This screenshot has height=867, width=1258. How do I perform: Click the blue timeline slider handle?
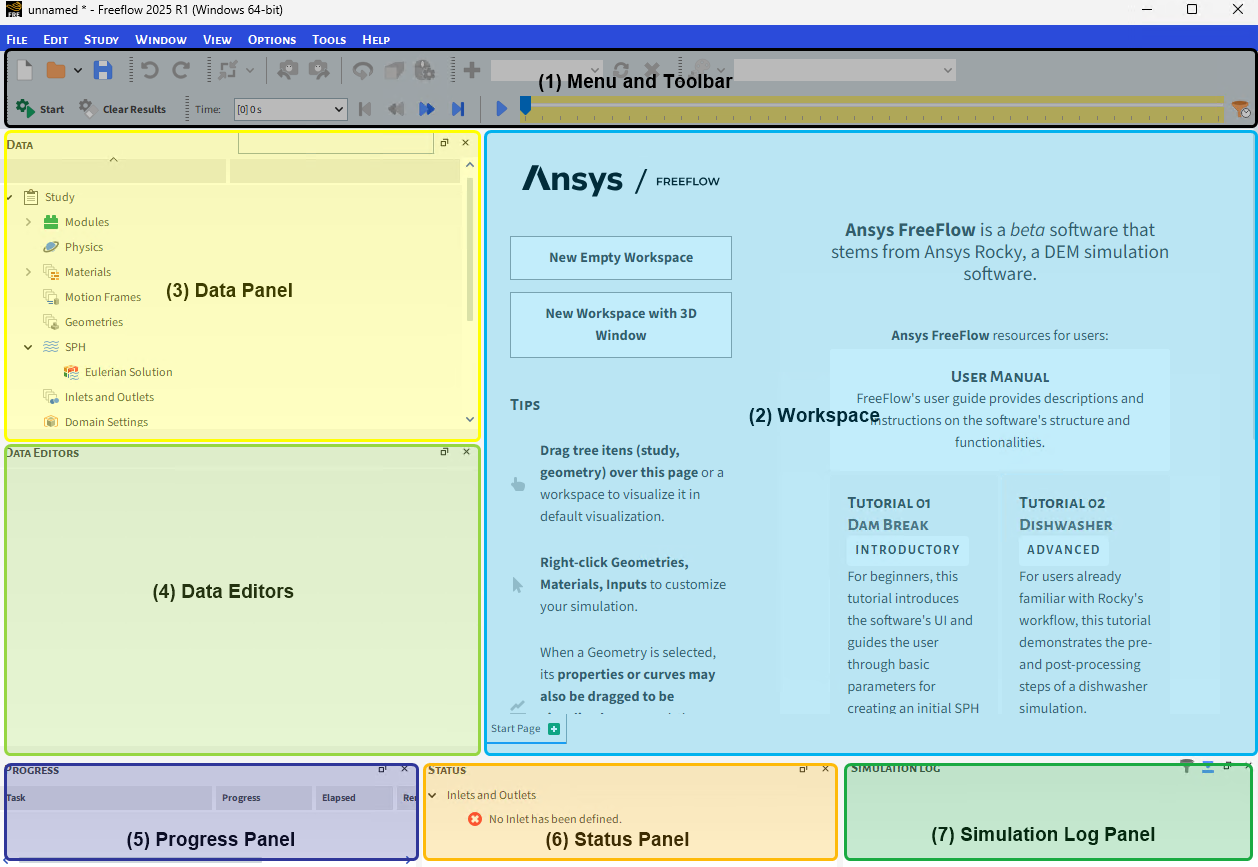click(x=525, y=107)
